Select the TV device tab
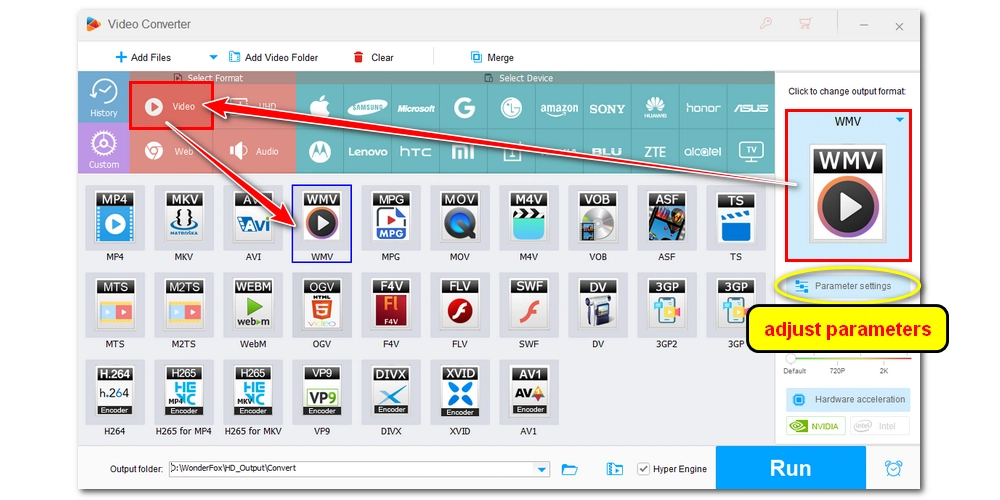This screenshot has height=500, width=1000. point(751,151)
